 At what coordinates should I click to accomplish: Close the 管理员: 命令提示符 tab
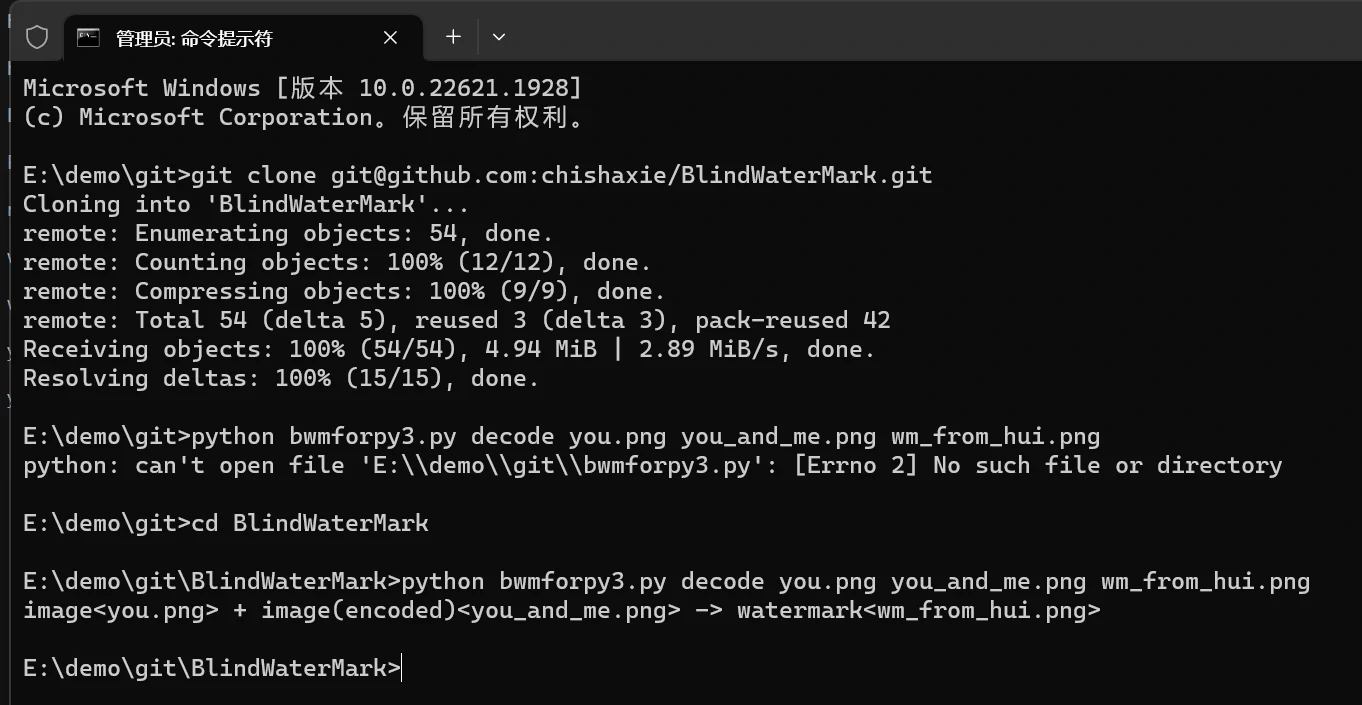coord(391,38)
